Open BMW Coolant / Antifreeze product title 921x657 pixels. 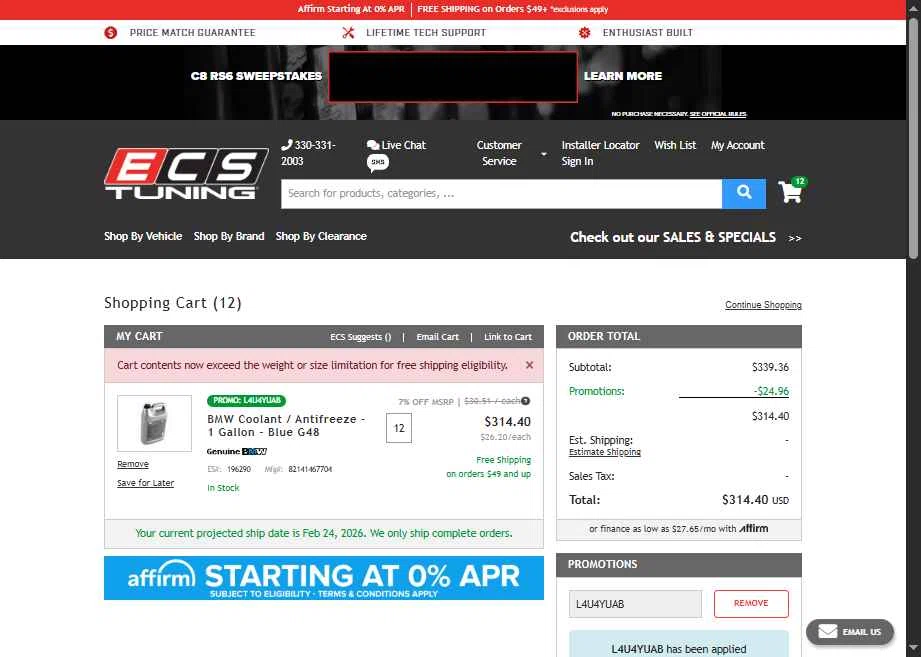click(286, 426)
